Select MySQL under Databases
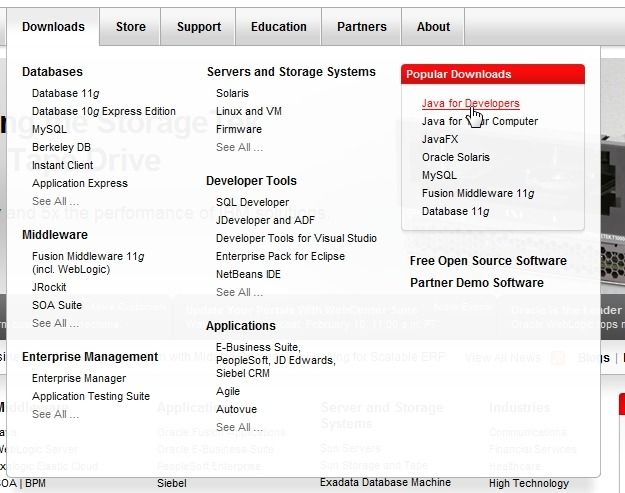The image size is (625, 493). pyautogui.click(x=49, y=129)
